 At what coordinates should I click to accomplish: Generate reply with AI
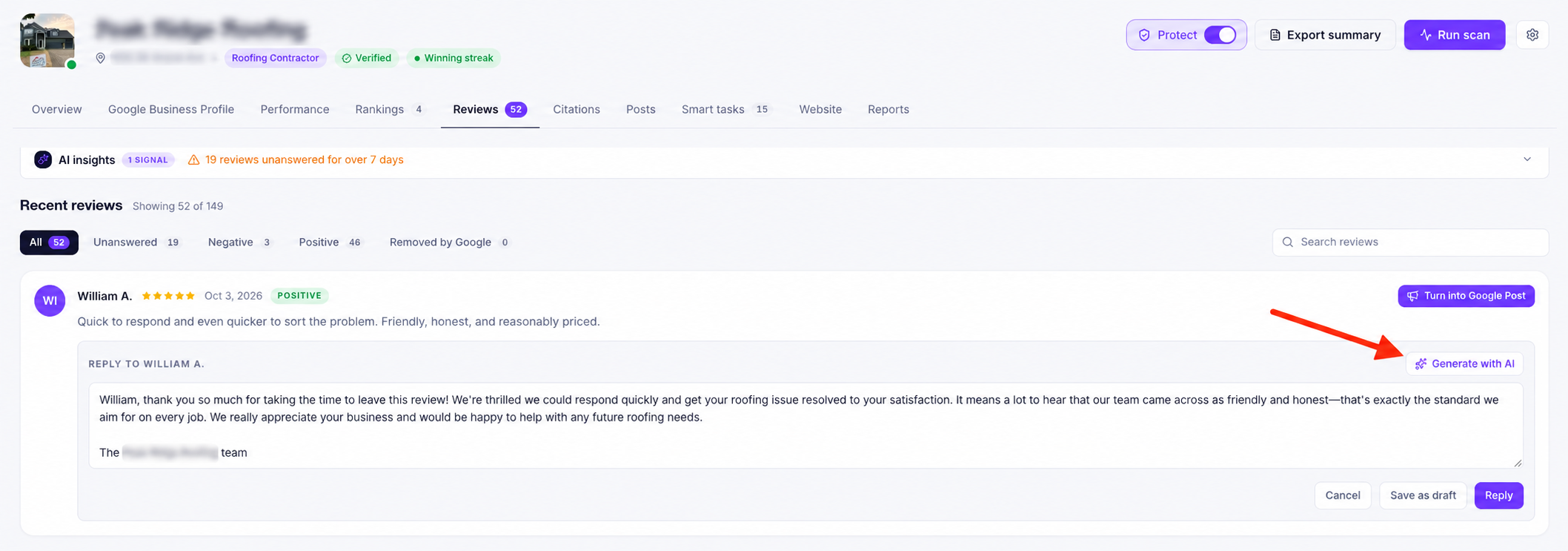tap(1465, 363)
